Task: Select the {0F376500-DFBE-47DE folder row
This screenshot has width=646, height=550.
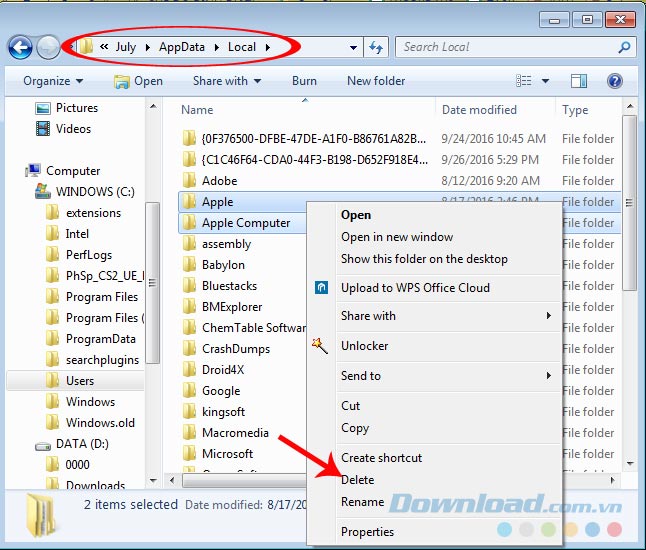Action: click(400, 138)
